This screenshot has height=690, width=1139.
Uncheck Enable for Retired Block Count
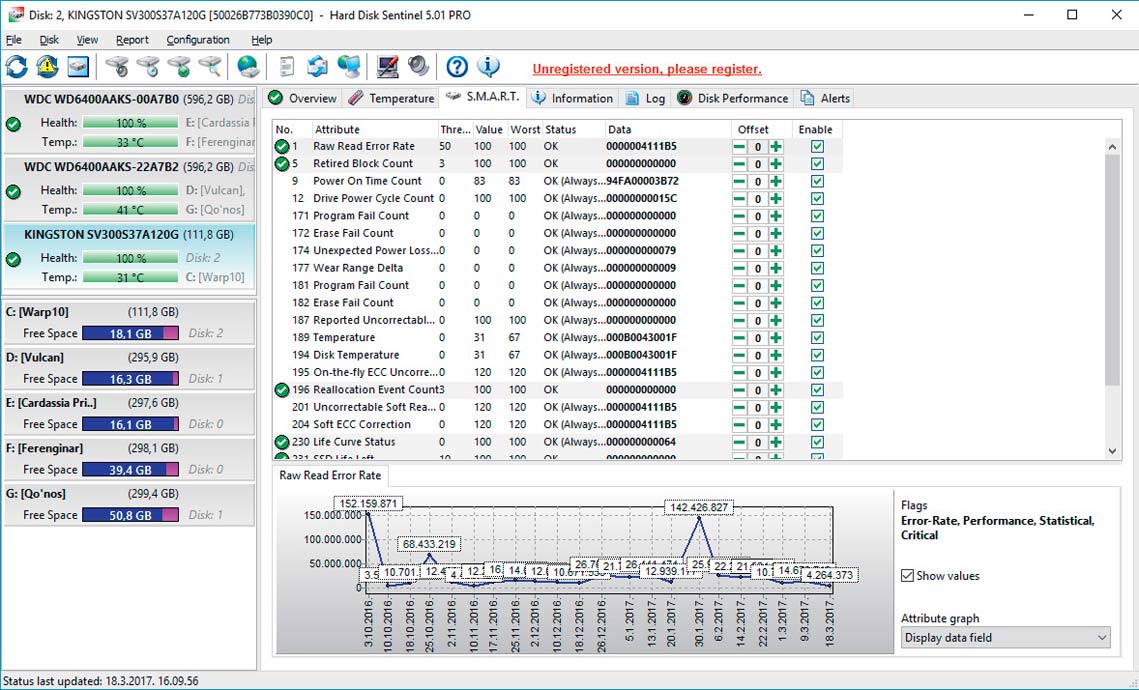pos(817,164)
